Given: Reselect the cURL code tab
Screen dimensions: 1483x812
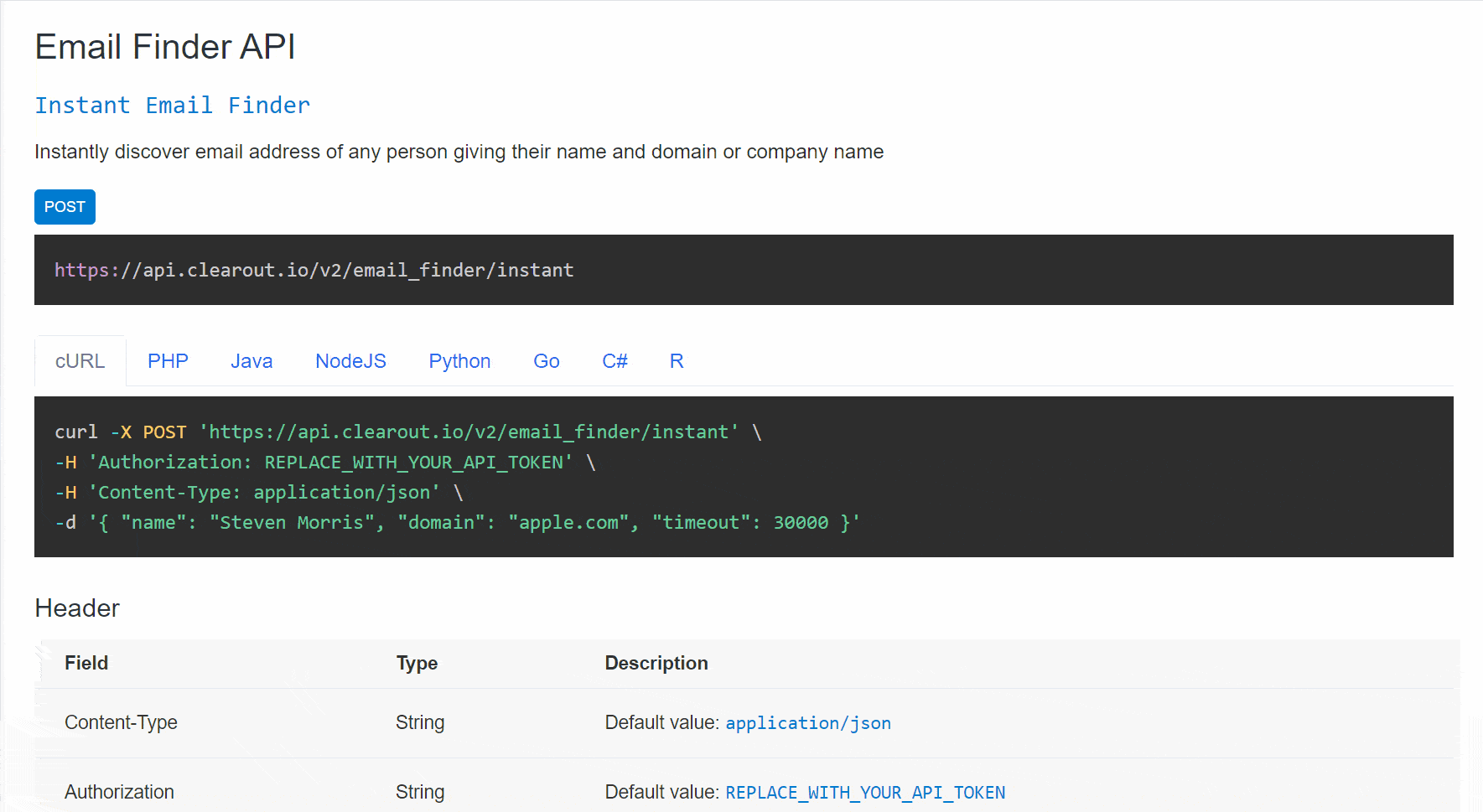Looking at the screenshot, I should tap(80, 360).
